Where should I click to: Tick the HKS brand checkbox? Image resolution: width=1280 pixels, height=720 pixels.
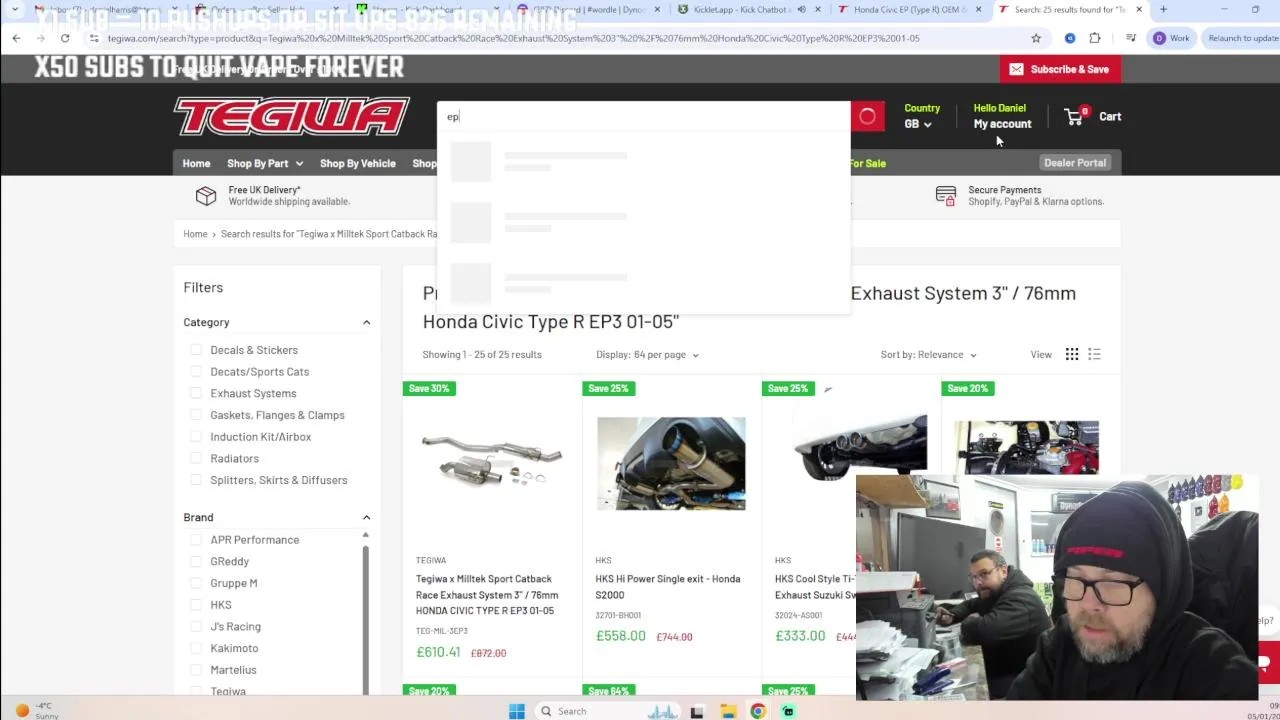196,605
